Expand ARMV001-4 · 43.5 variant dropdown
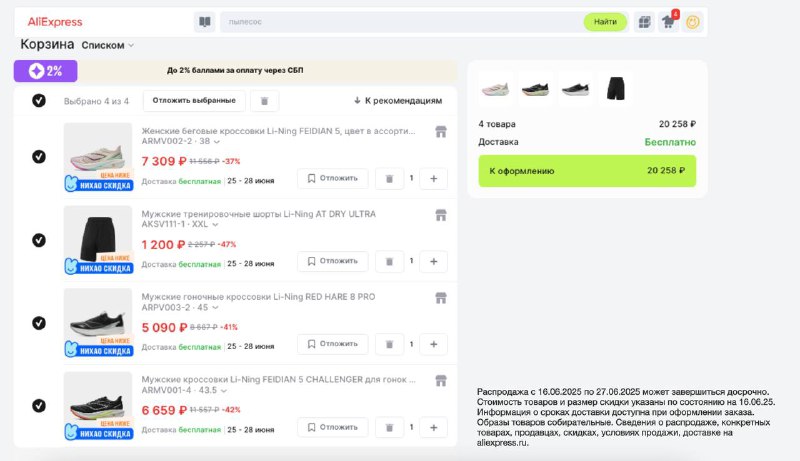This screenshot has width=800, height=461. pos(184,391)
